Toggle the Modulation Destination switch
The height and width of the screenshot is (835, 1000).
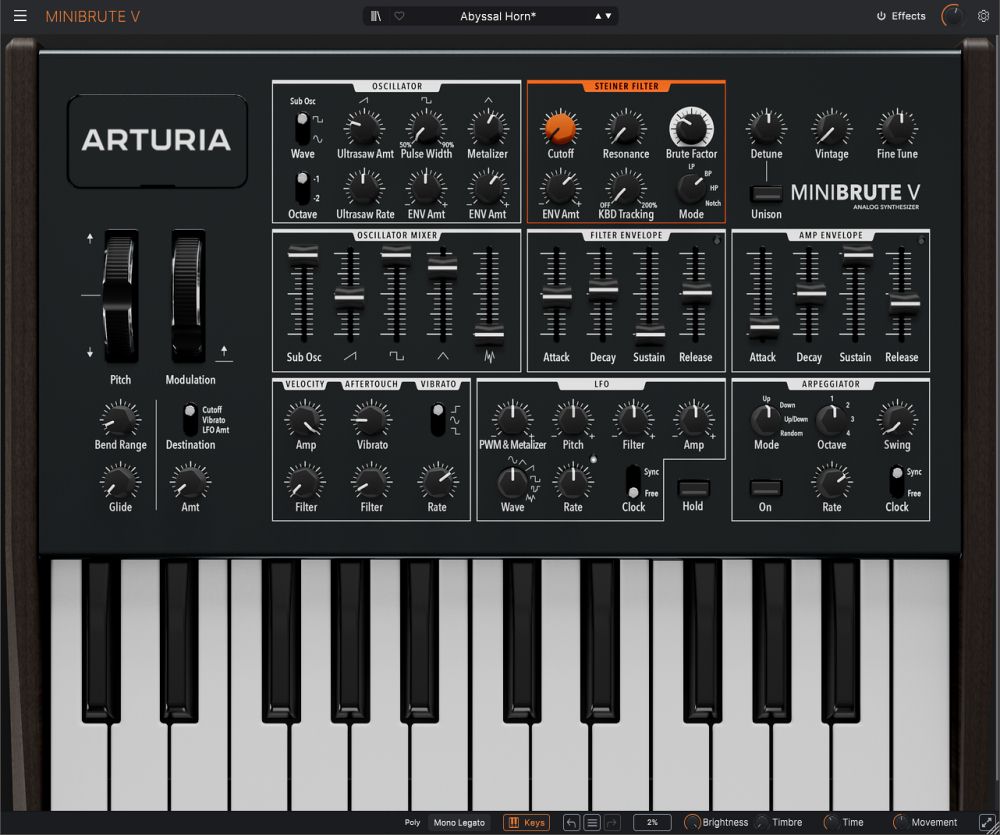click(x=189, y=419)
